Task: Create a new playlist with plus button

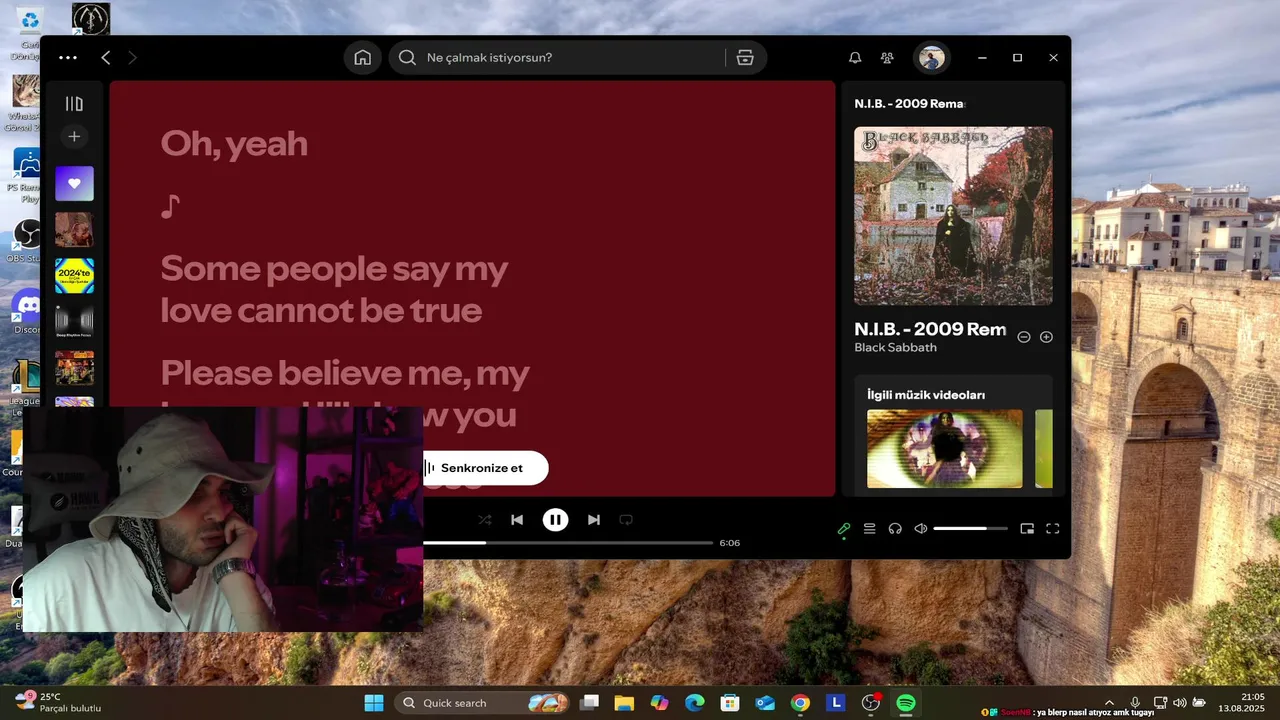Action: [x=74, y=136]
